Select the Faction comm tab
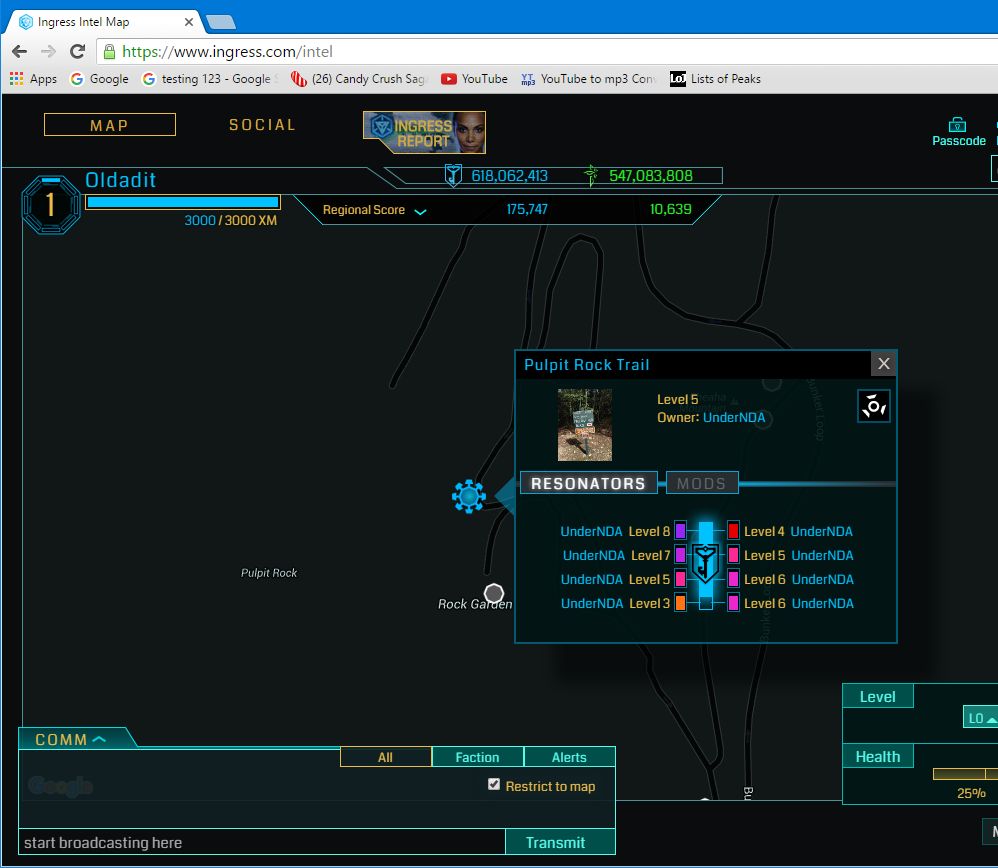Image resolution: width=998 pixels, height=868 pixels. (477, 757)
